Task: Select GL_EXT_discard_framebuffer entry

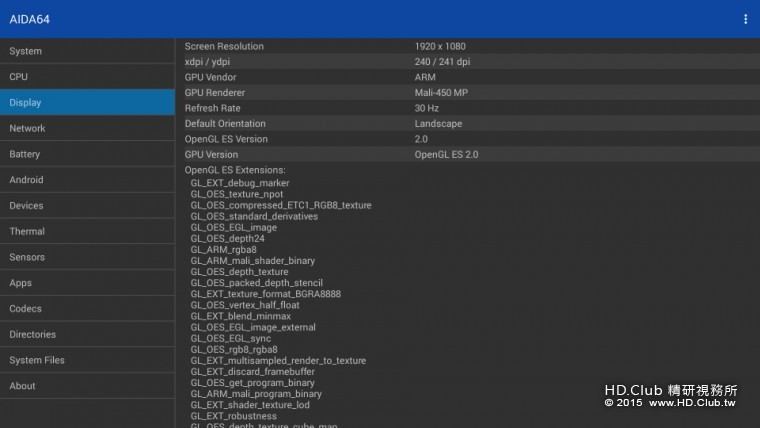Action: click(253, 372)
